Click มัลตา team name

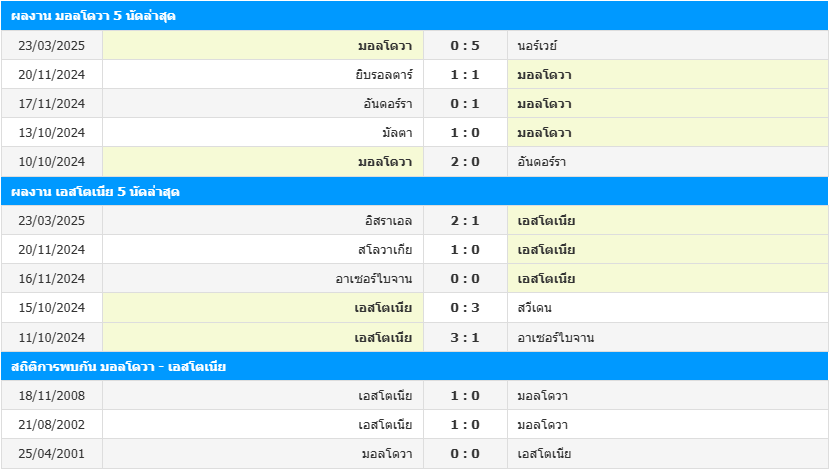pyautogui.click(x=397, y=132)
